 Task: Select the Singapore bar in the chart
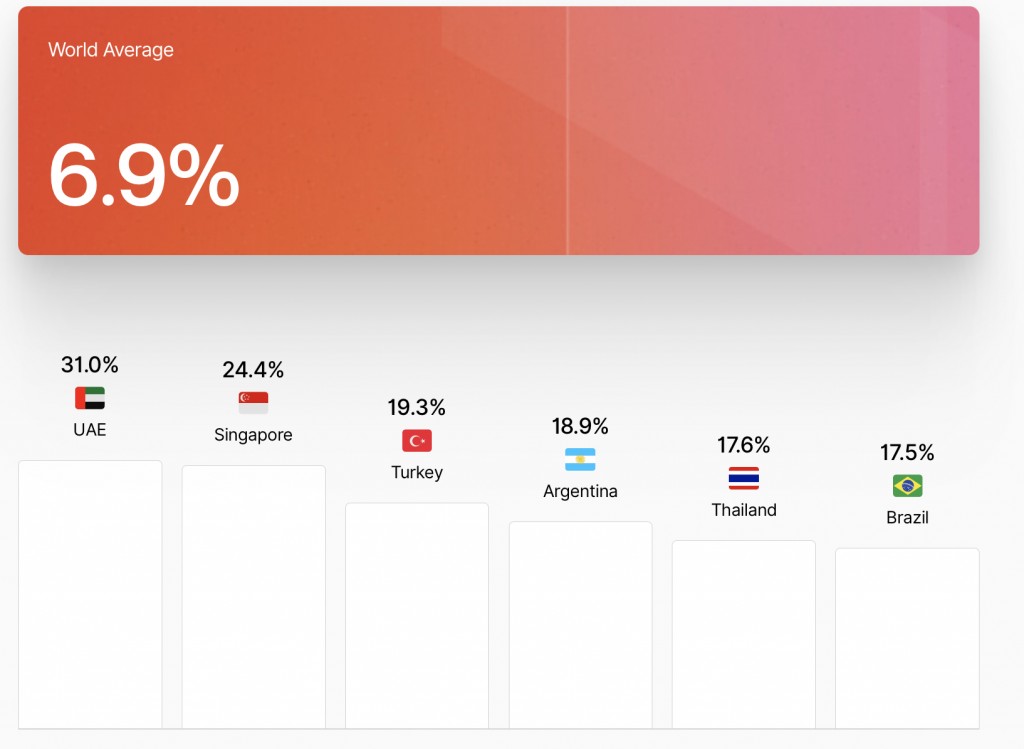coord(253,597)
